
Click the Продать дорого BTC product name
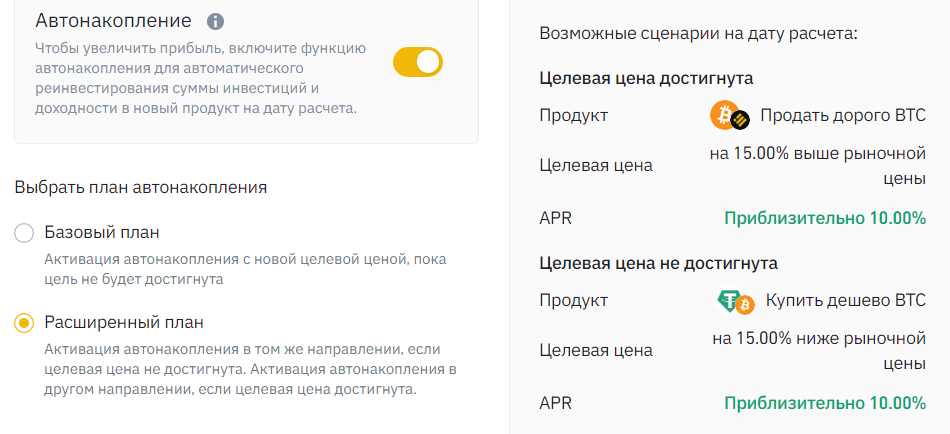842,116
